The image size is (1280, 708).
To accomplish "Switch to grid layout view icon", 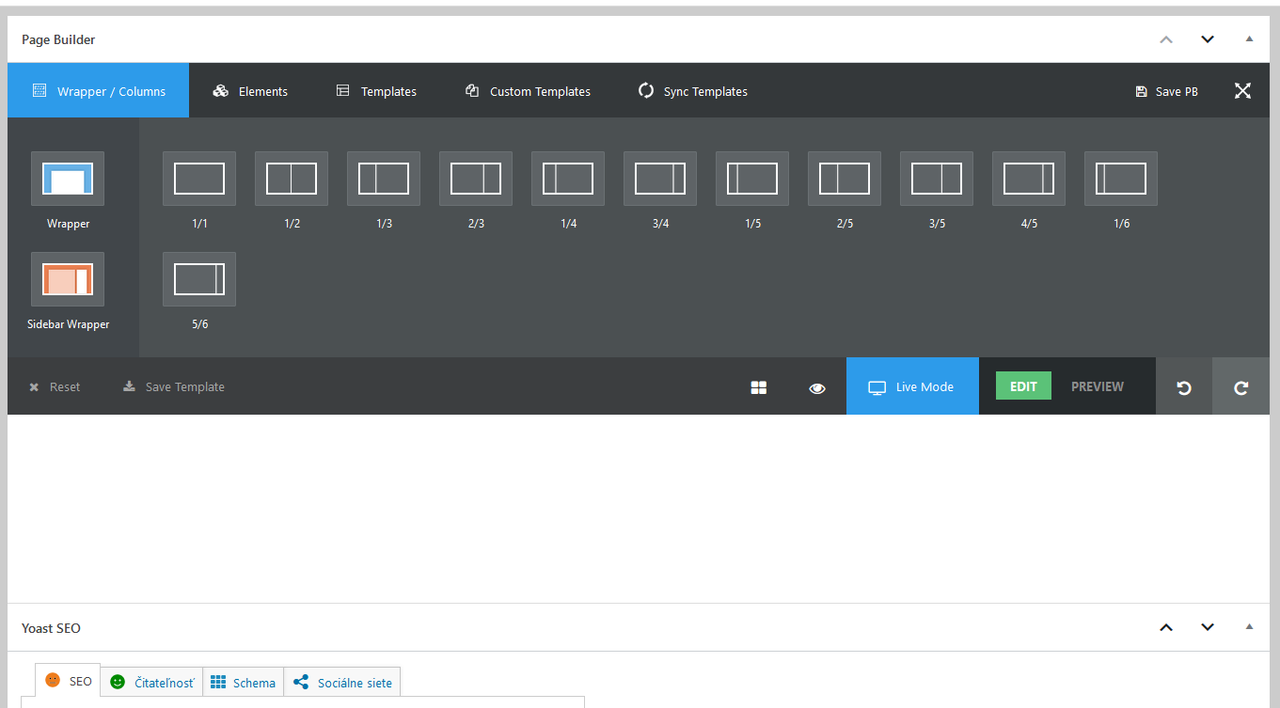I will point(759,388).
